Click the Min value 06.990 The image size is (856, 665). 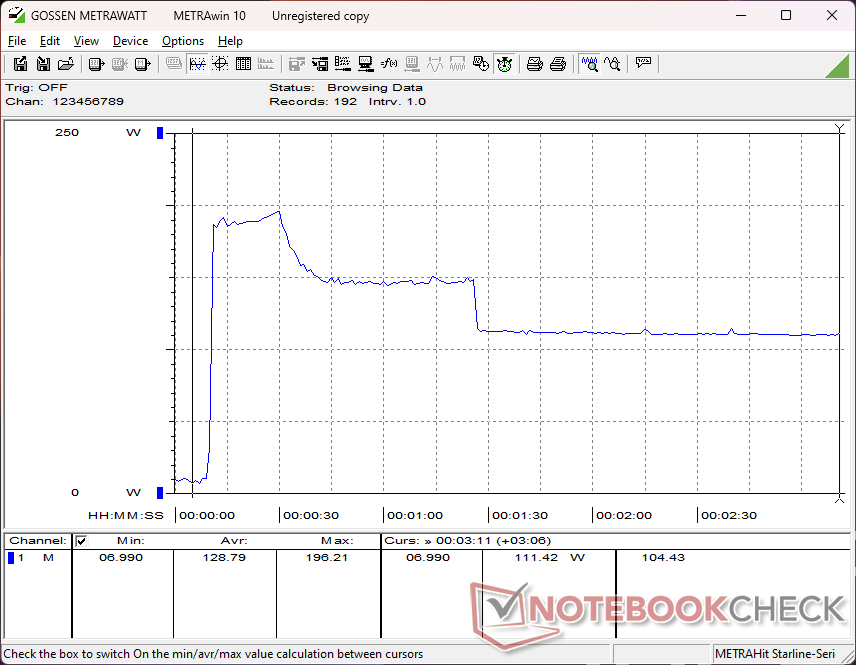(x=121, y=557)
